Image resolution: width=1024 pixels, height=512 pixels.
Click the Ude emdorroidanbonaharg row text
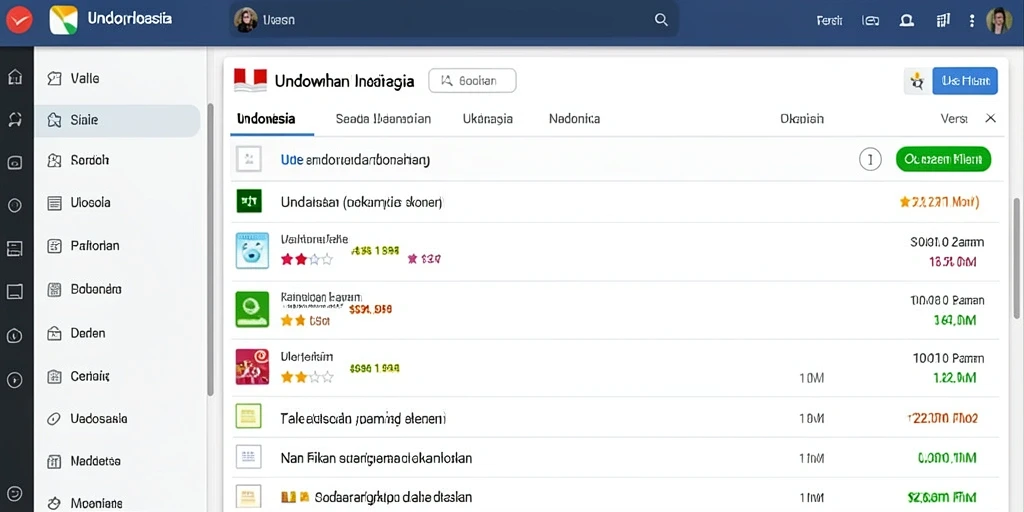(355, 159)
